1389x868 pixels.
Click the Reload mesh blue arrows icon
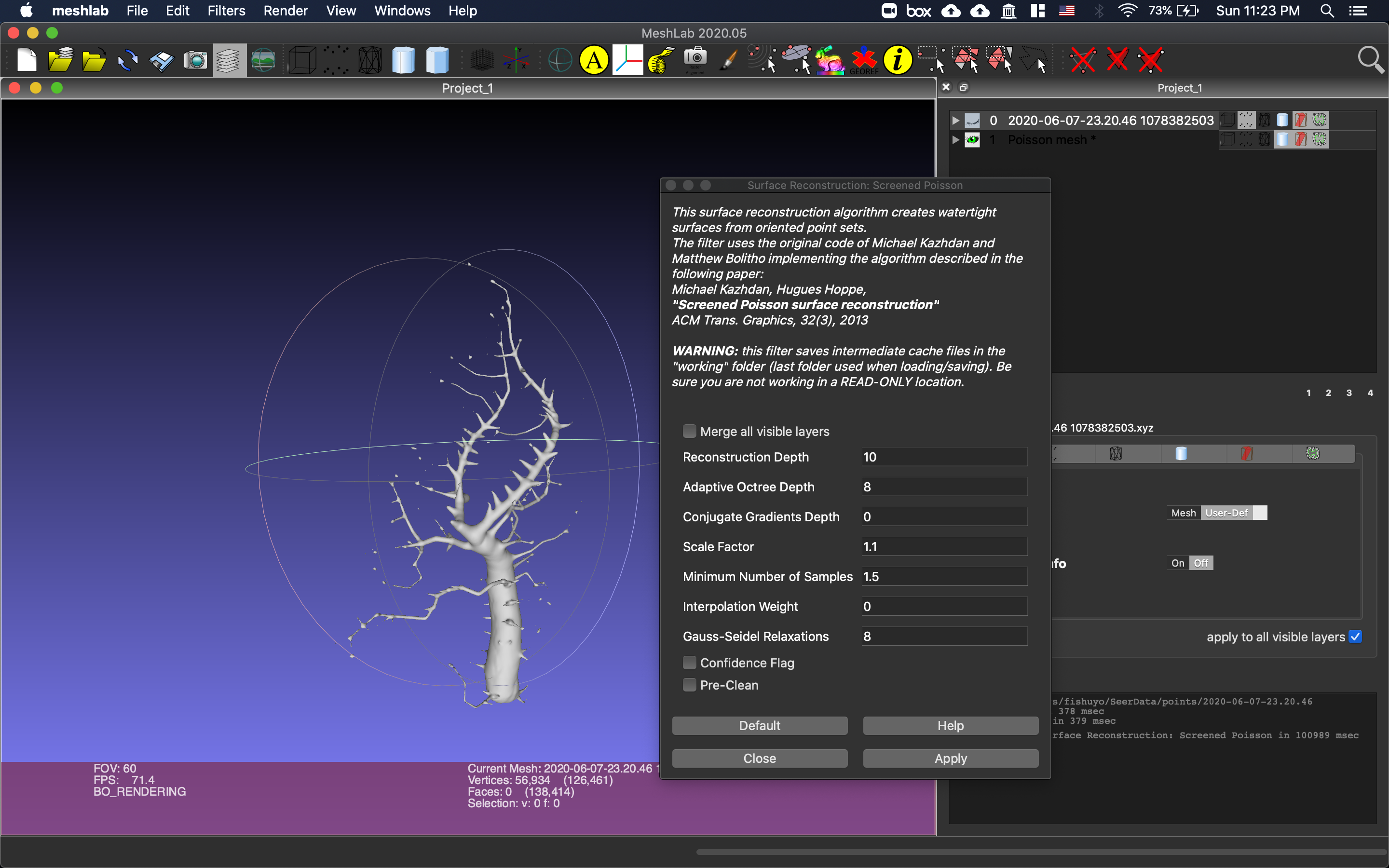click(x=127, y=60)
